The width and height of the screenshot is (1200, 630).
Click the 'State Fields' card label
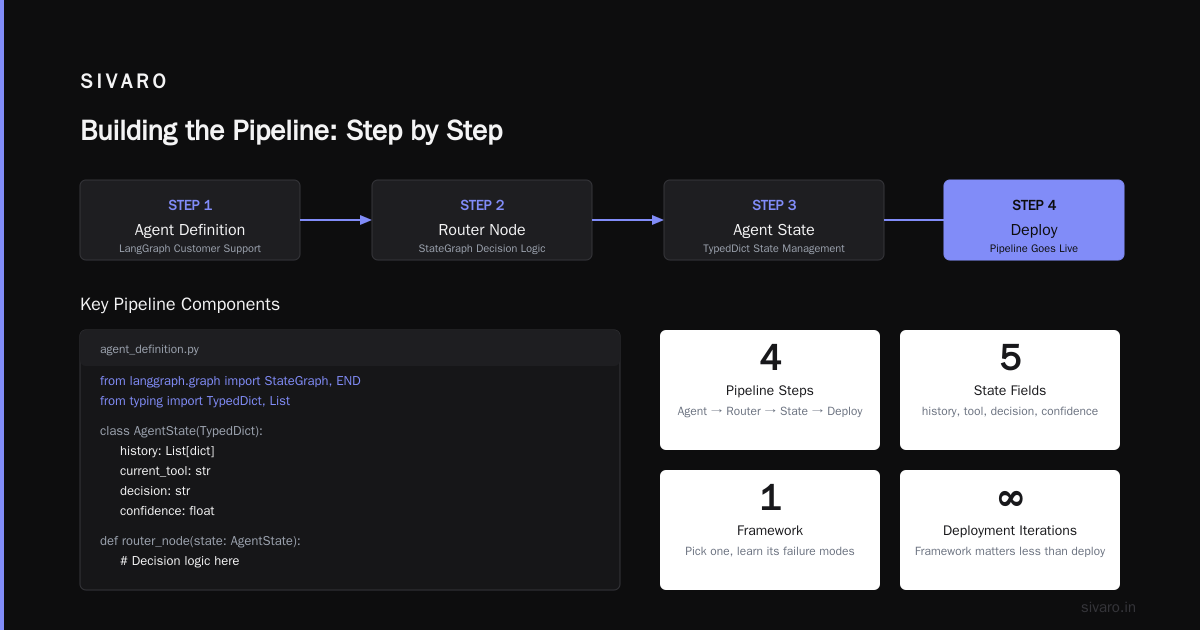[1010, 391]
